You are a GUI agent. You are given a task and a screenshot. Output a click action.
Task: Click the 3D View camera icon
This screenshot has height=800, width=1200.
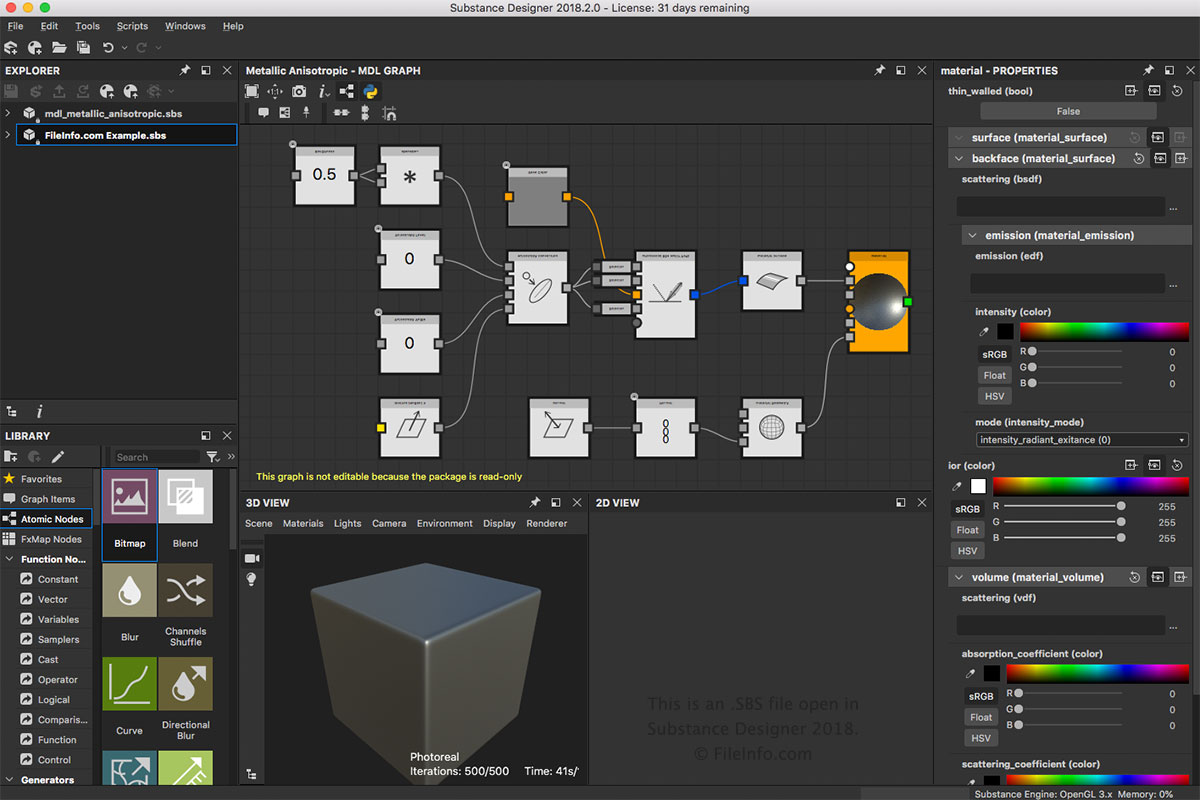click(x=252, y=557)
